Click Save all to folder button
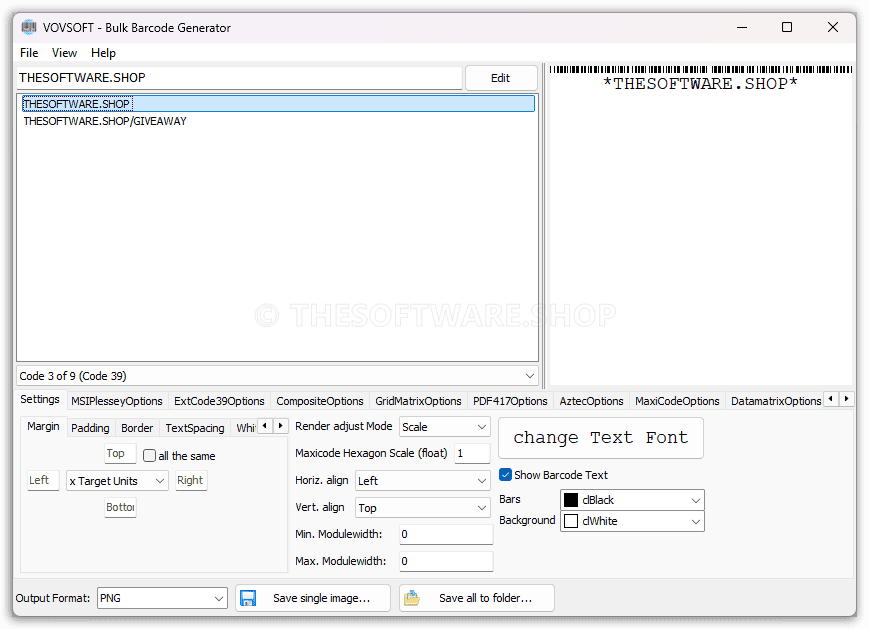Image resolution: width=869 pixels, height=629 pixels. coord(477,598)
